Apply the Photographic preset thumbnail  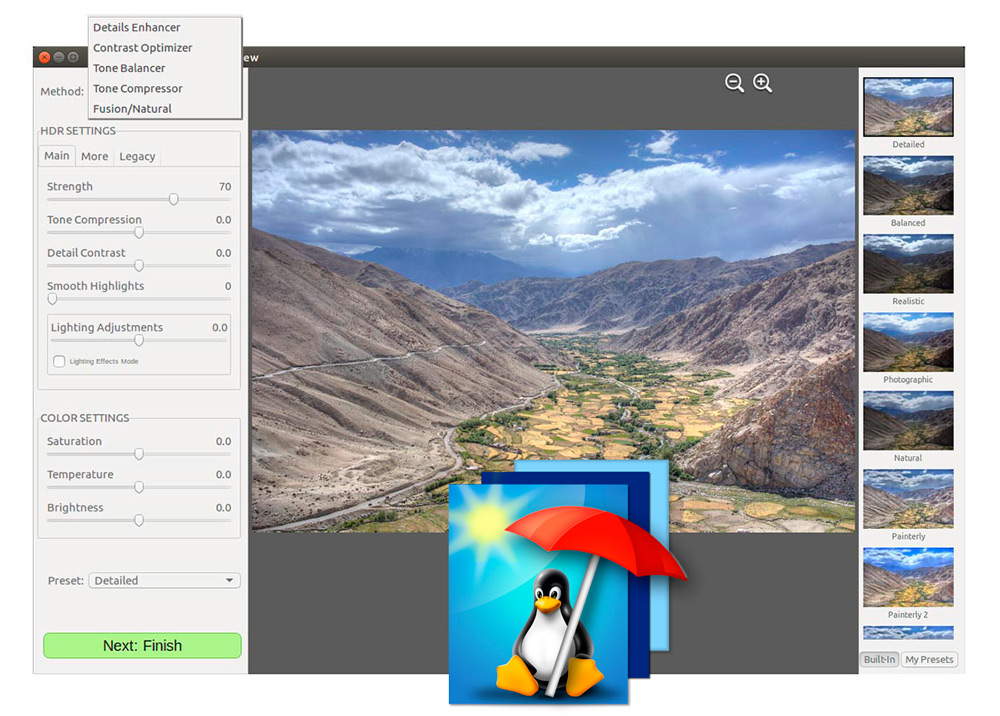[908, 342]
